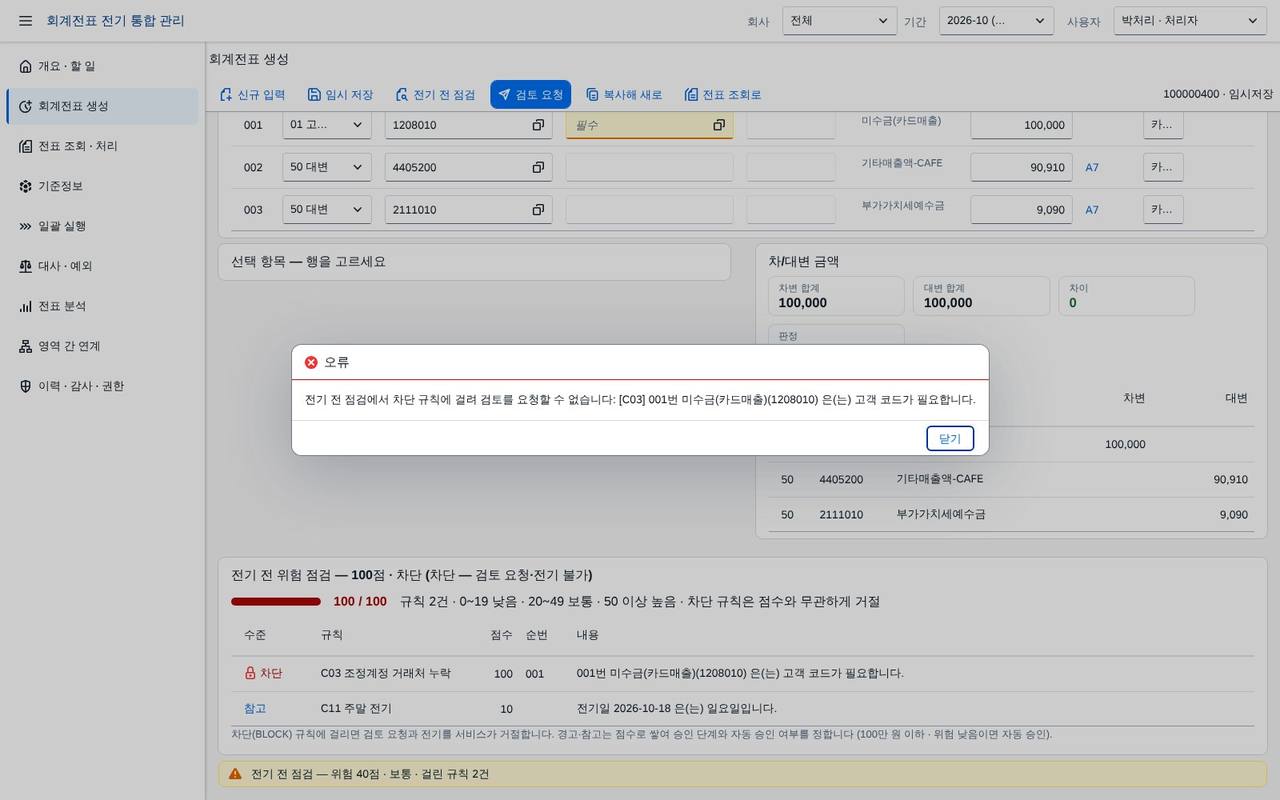Click the 카… button on line 001
1280x800 pixels.
[1163, 125]
